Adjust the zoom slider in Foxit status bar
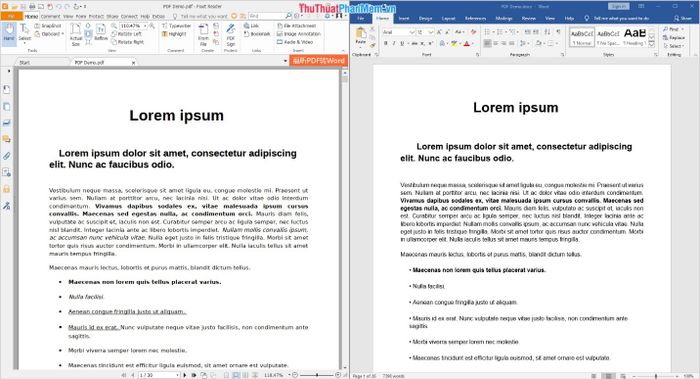The height and width of the screenshot is (379, 700). click(317, 375)
